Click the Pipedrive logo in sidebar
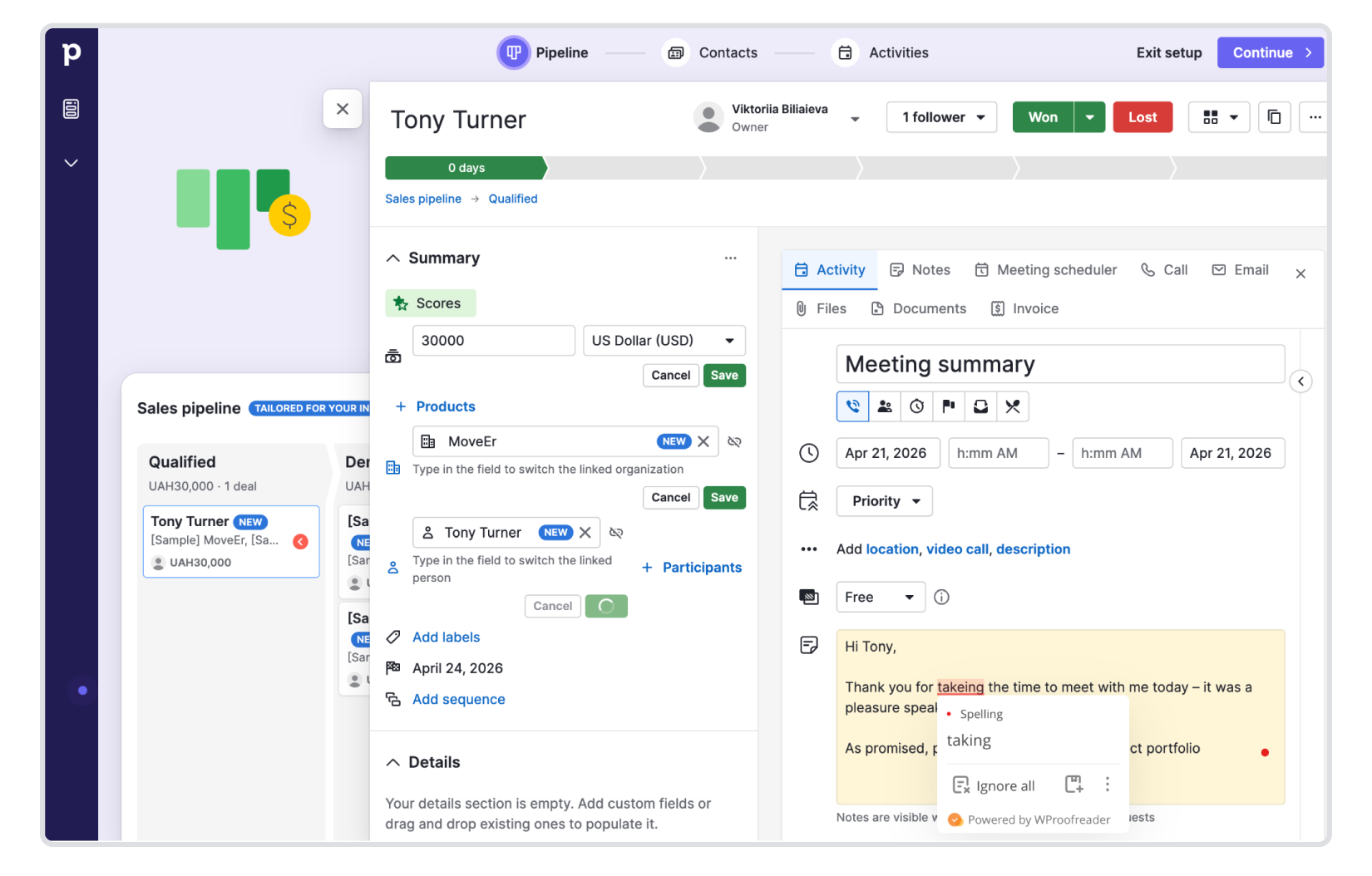 72,54
